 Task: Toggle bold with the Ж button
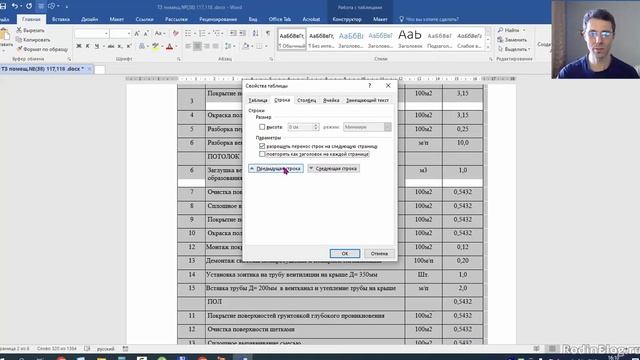click(x=79, y=46)
